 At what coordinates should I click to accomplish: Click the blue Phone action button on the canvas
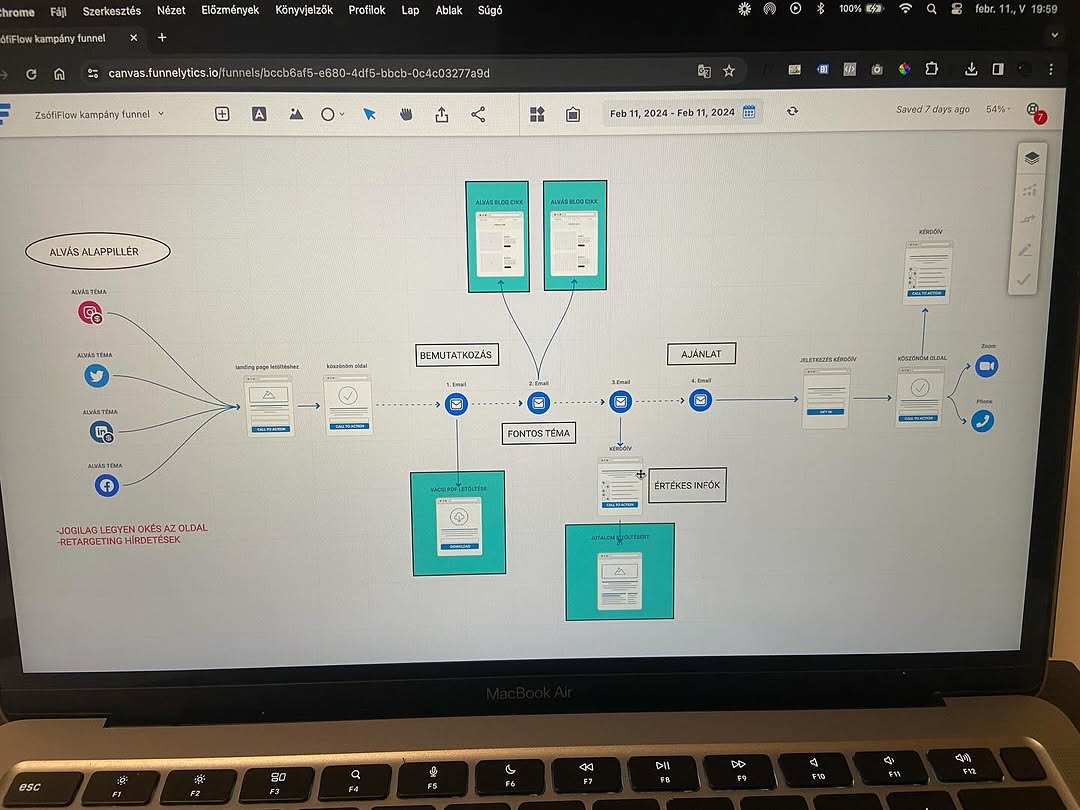(x=981, y=421)
